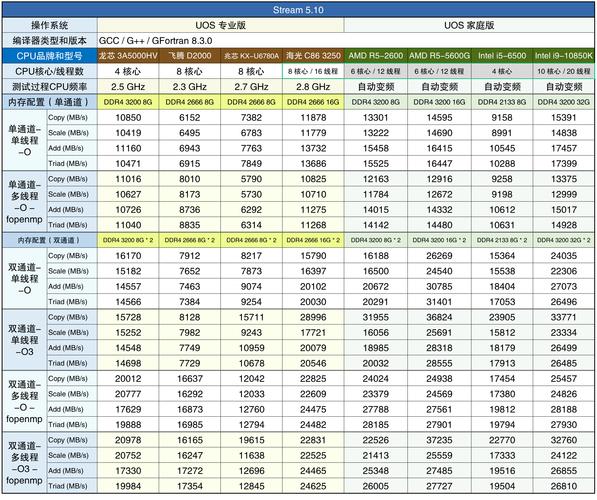Click the DDR4 2666 16G * 2 cell
The image size is (597, 500).
coord(313,240)
